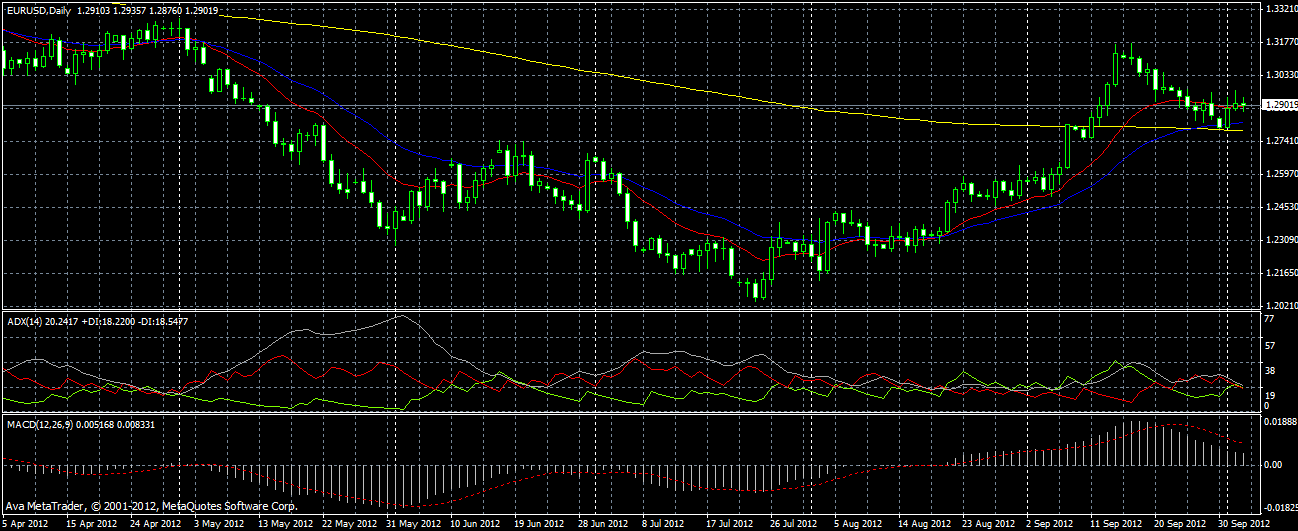Screen dimensions: 1298x531
Task: Click the 0.00 level on MACD scale
Action: (1273, 465)
